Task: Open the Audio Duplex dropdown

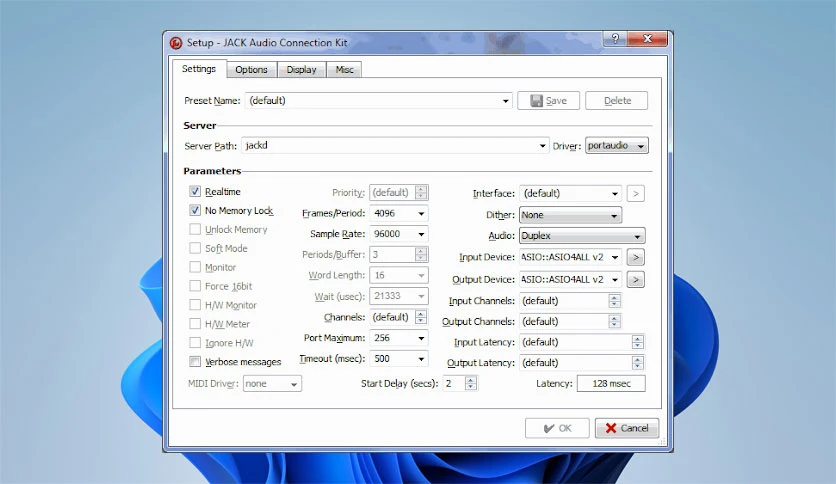Action: (582, 236)
